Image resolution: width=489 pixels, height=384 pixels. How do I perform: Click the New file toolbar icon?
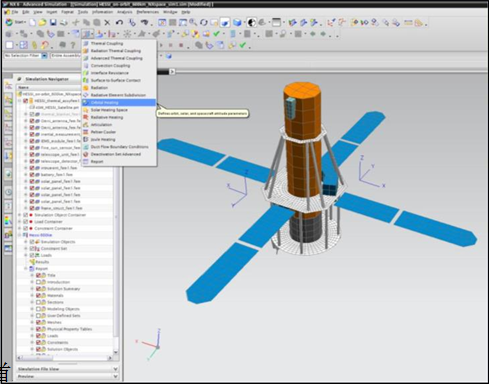click(x=32, y=22)
